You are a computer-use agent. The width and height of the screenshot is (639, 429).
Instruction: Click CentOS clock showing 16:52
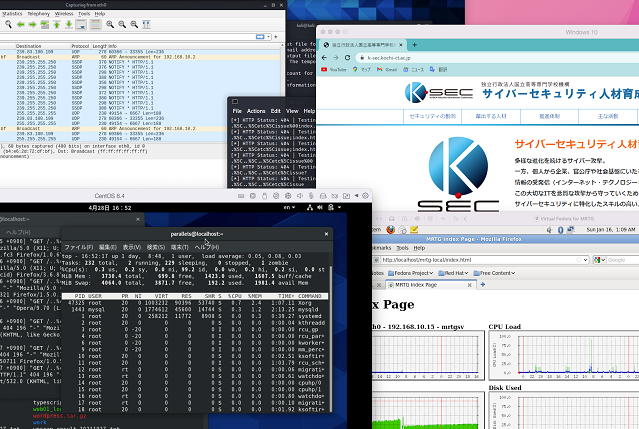click(110, 208)
